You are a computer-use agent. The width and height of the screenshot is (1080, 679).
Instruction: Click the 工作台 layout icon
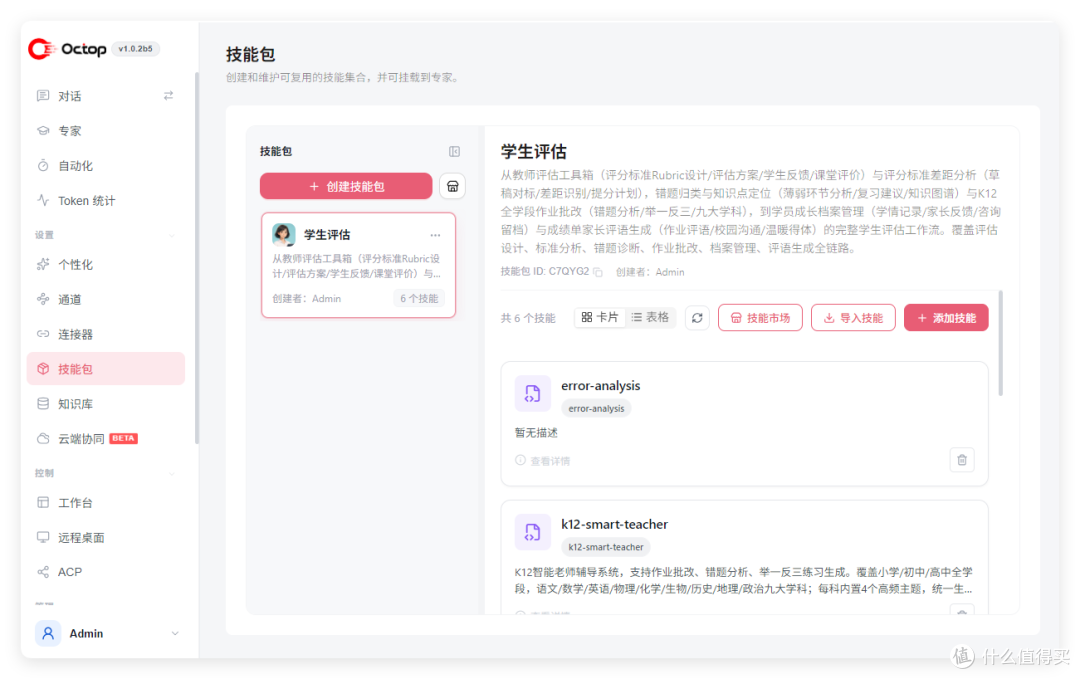coord(43,502)
